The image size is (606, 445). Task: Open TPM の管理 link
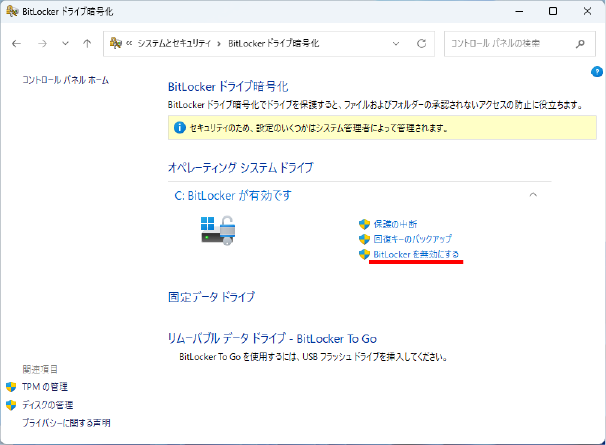[x=45, y=387]
